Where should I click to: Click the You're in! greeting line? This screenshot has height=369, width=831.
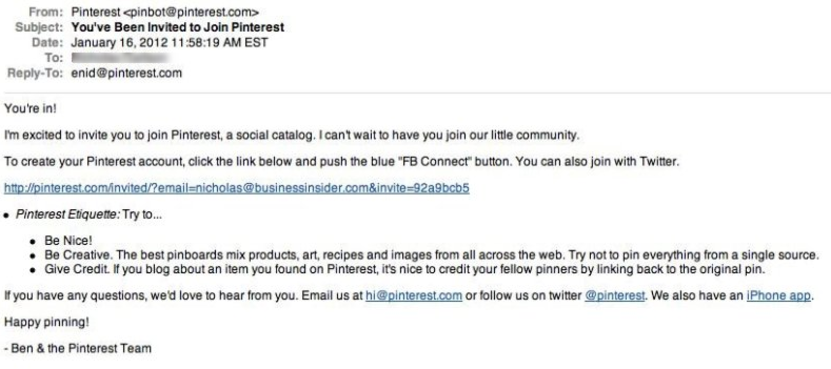point(30,109)
